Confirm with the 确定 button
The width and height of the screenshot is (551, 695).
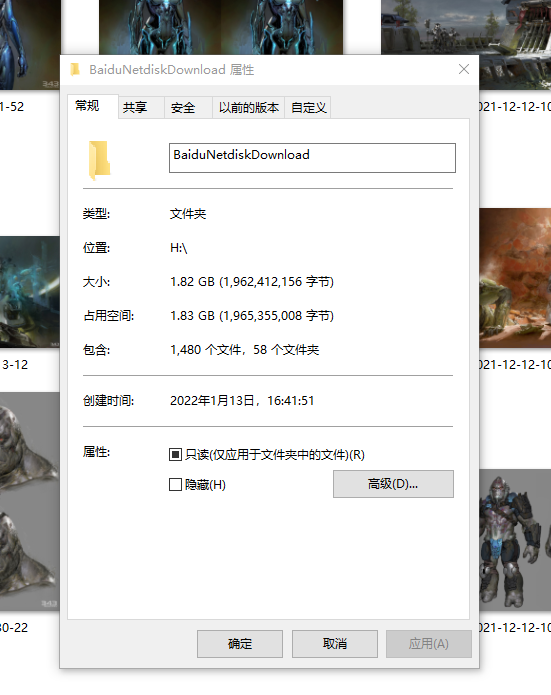240,644
